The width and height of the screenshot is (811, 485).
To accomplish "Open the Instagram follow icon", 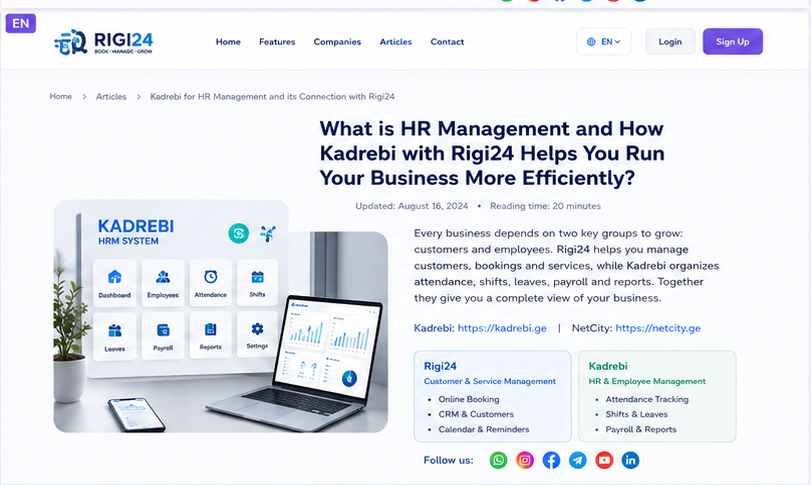I will 524,460.
